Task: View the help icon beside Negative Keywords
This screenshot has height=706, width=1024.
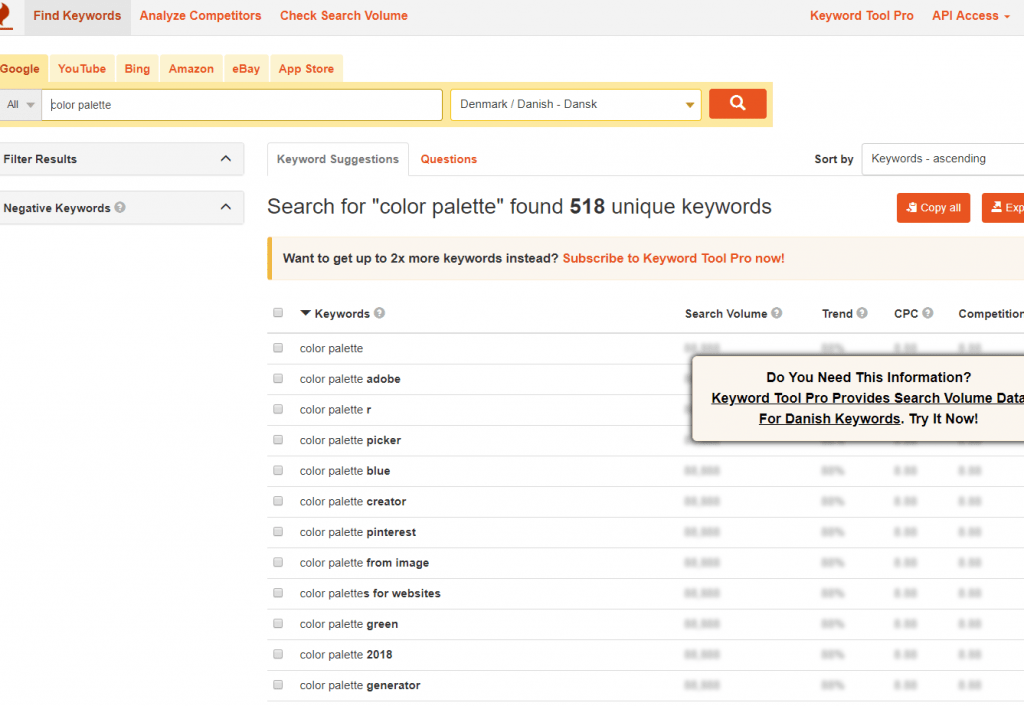Action: coord(119,207)
